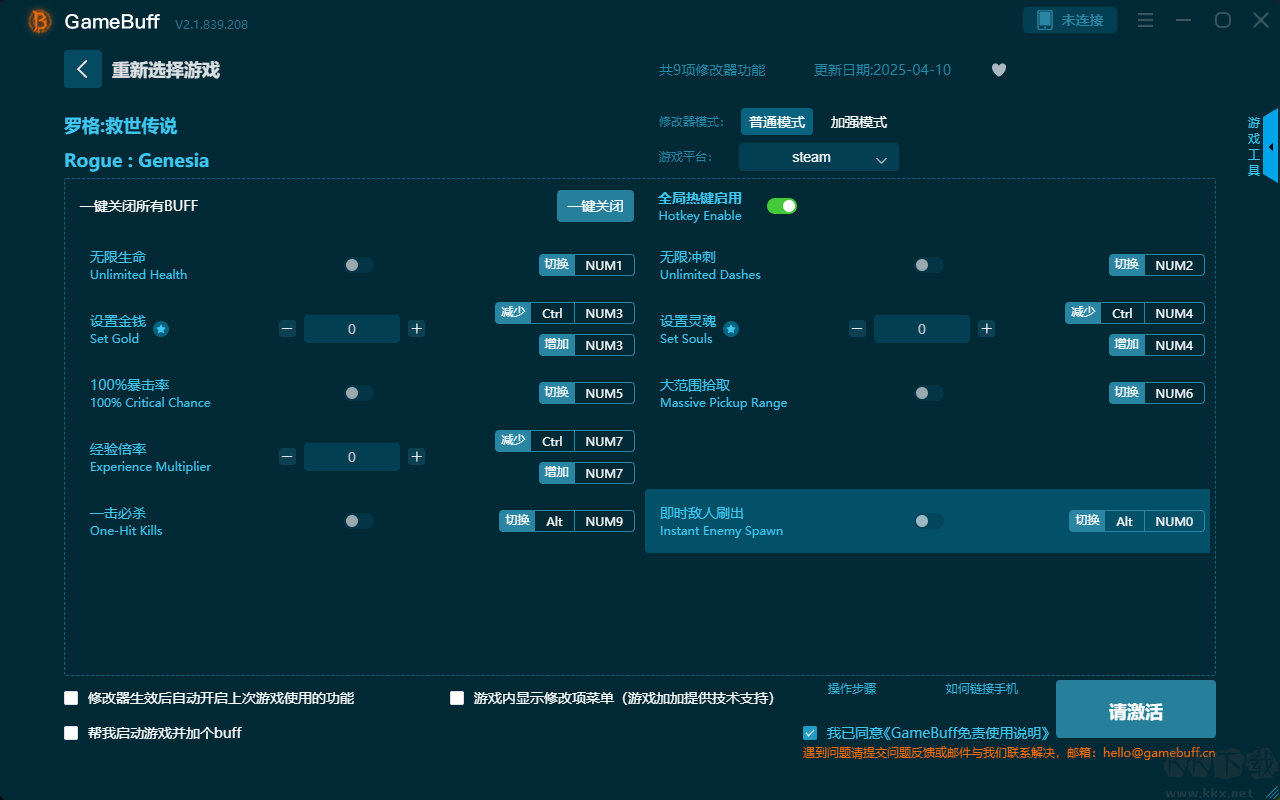Click the NUM2 hotkey for Unlimited Dashes
1280x800 pixels.
tap(1157, 265)
